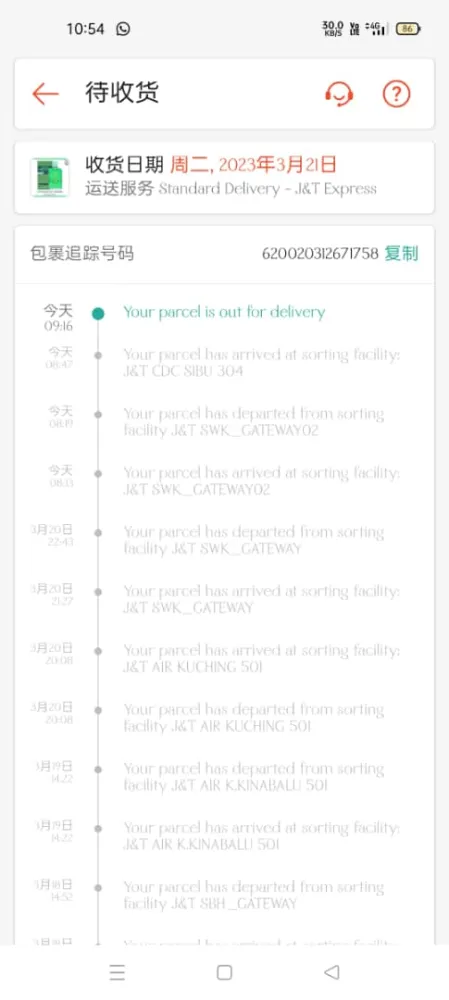Select departed J&T AIR K.KINABALU 501 entry
The width and height of the screenshot is (449, 1000).
click(x=254, y=777)
